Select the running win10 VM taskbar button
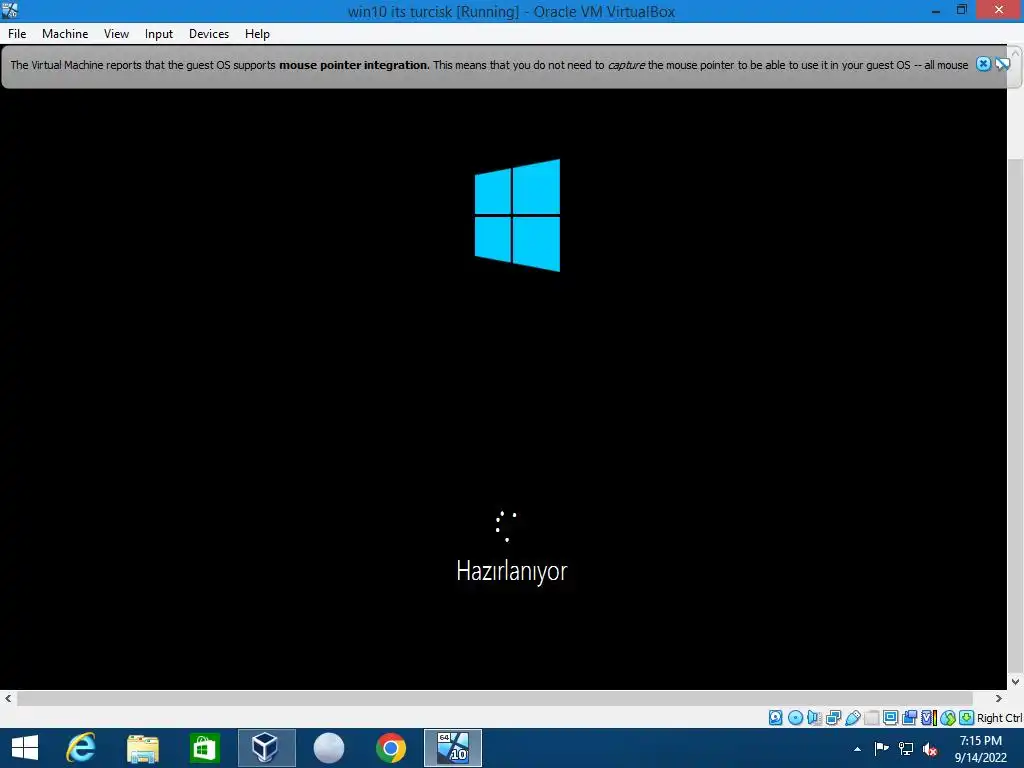Viewport: 1024px width, 768px height. coord(453,748)
